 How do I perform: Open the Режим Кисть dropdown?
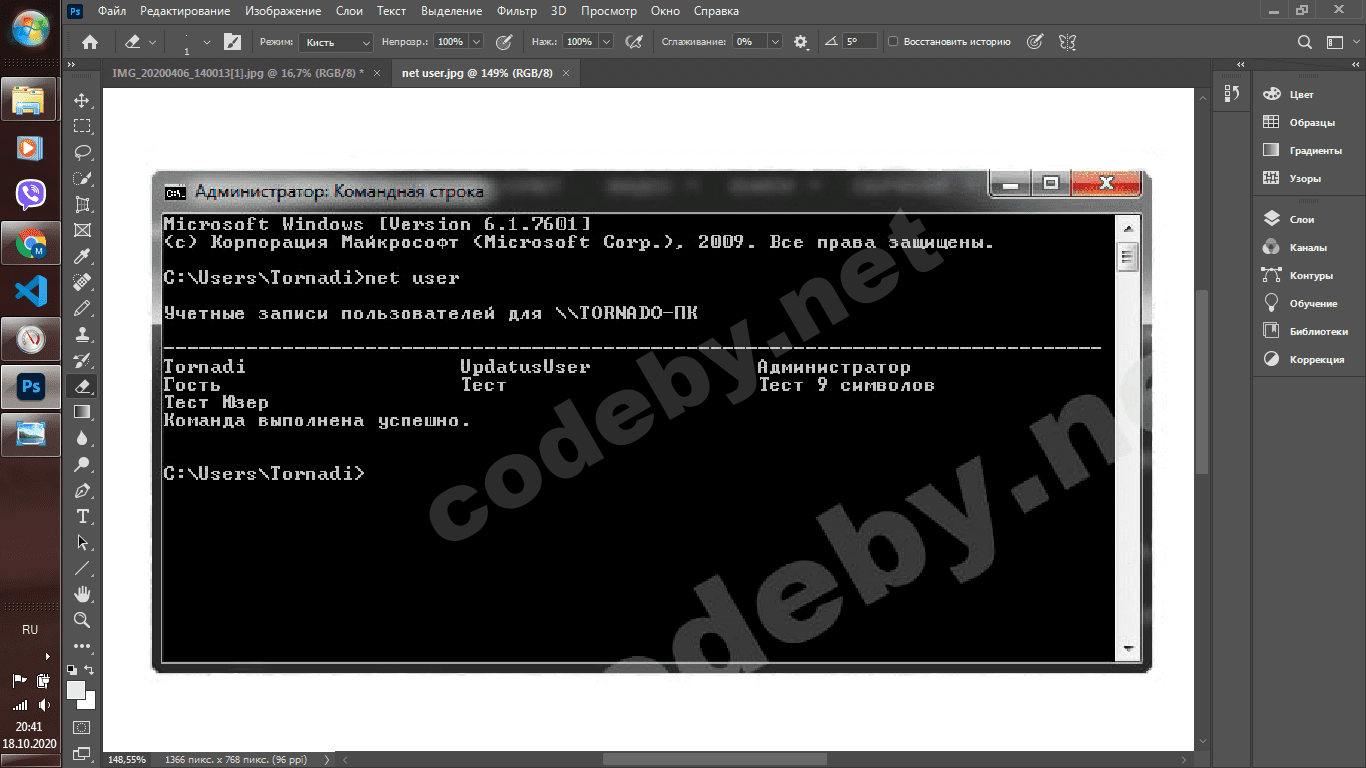coord(337,42)
